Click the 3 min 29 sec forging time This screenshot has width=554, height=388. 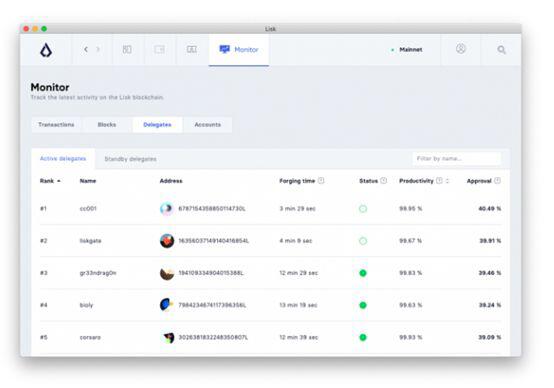click(297, 208)
